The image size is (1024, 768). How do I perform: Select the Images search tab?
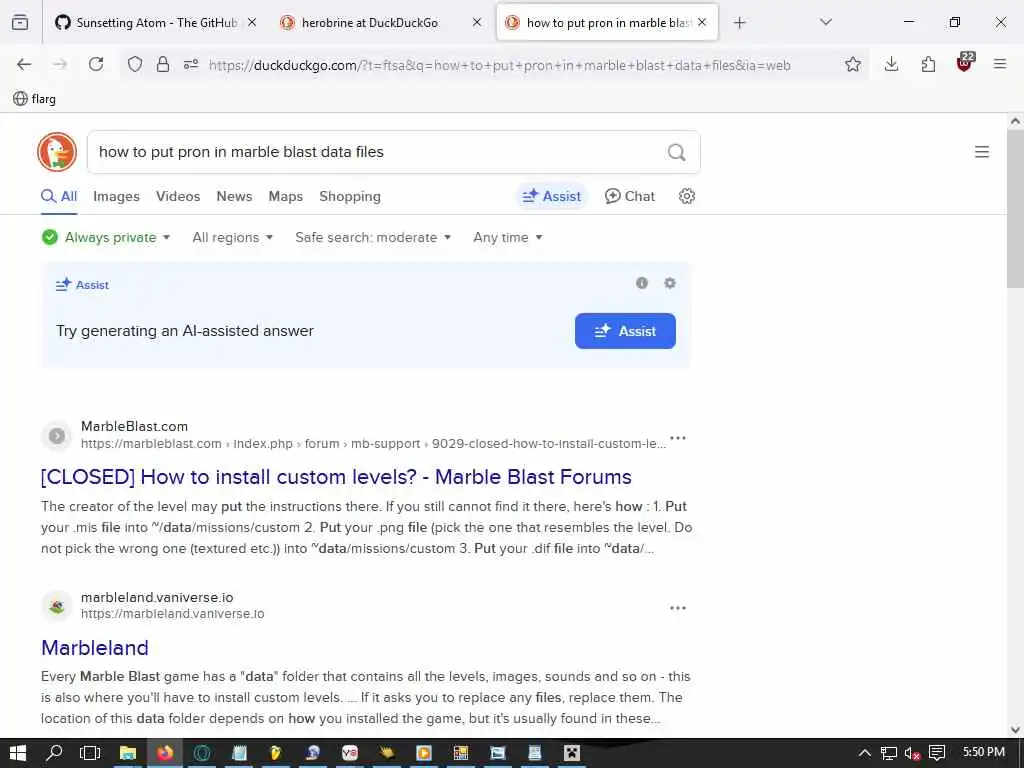click(116, 197)
